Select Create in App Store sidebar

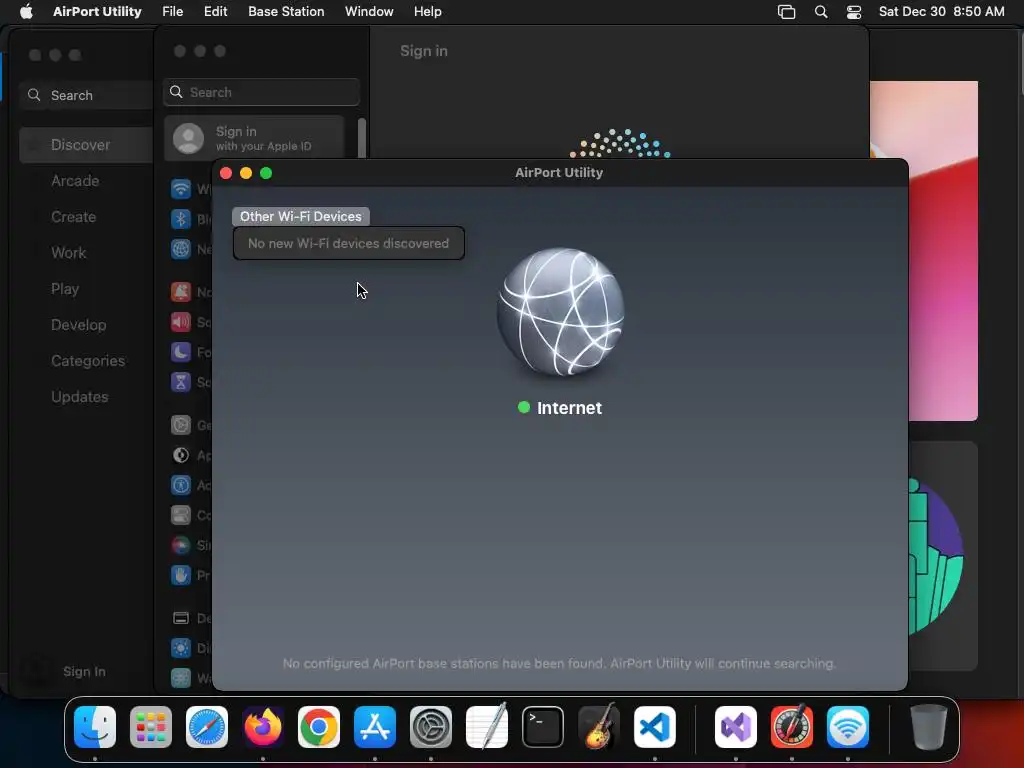[x=73, y=217]
